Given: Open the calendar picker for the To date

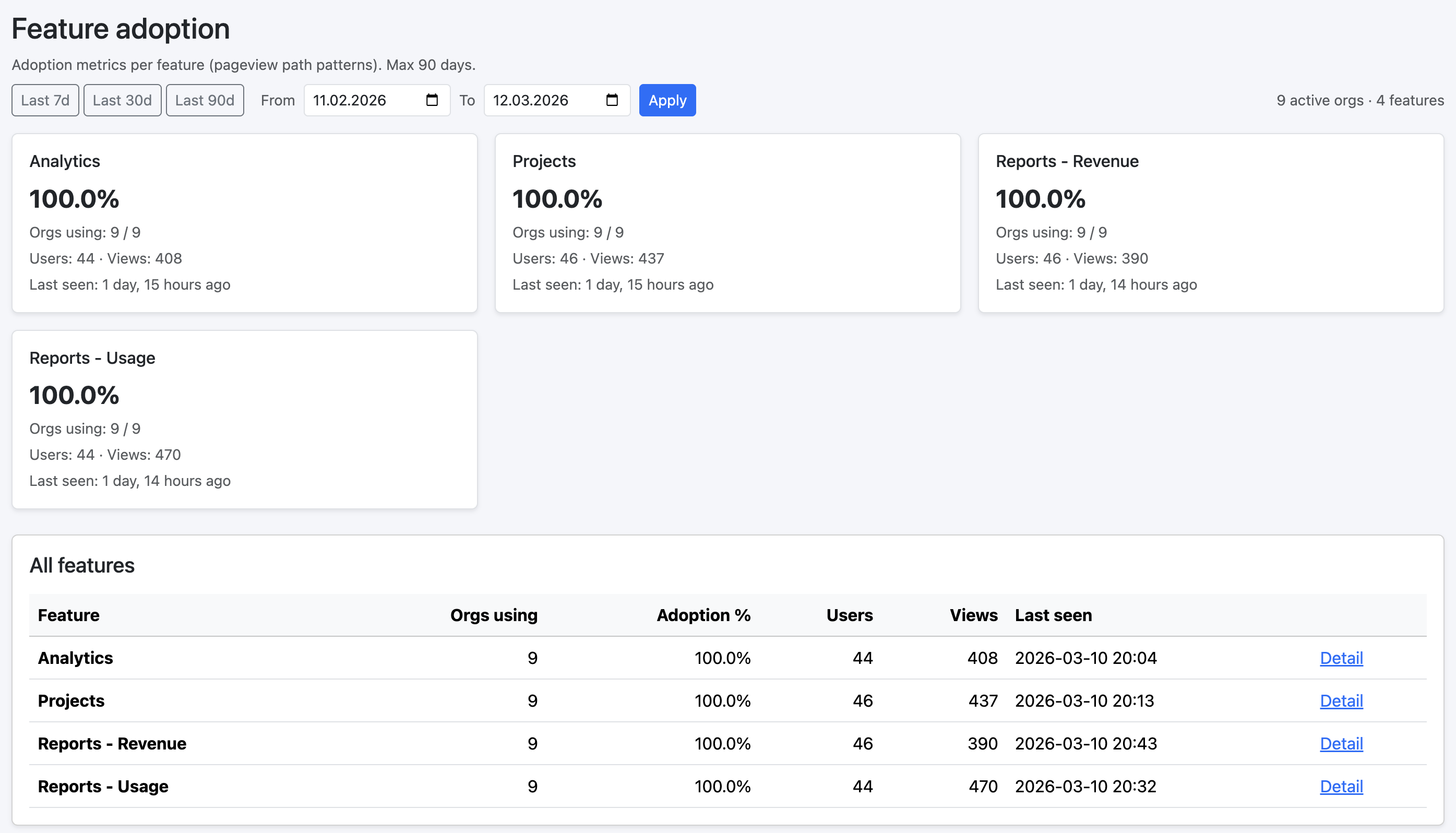Looking at the screenshot, I should [612, 100].
